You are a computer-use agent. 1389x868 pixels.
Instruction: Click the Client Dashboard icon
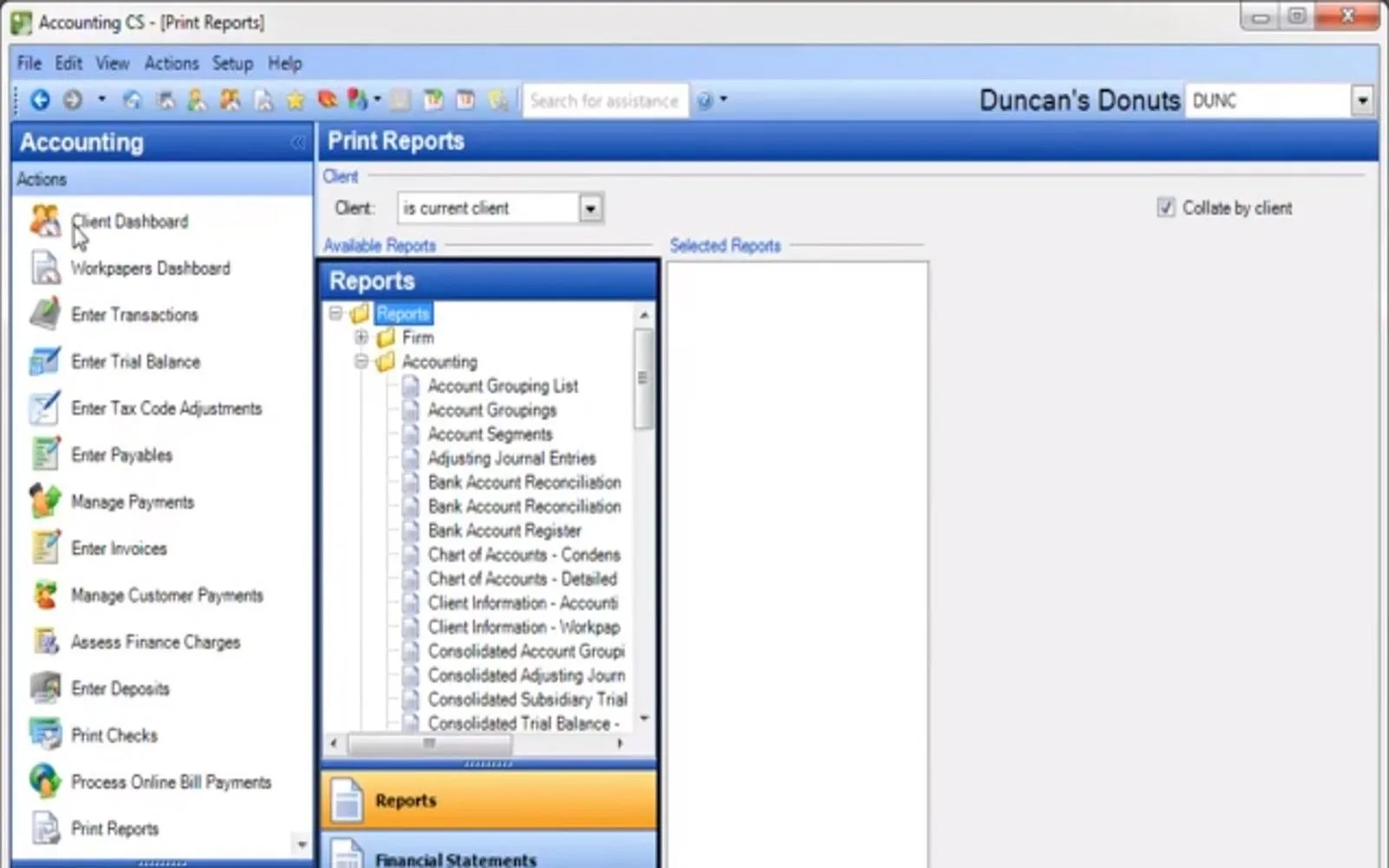tap(44, 220)
